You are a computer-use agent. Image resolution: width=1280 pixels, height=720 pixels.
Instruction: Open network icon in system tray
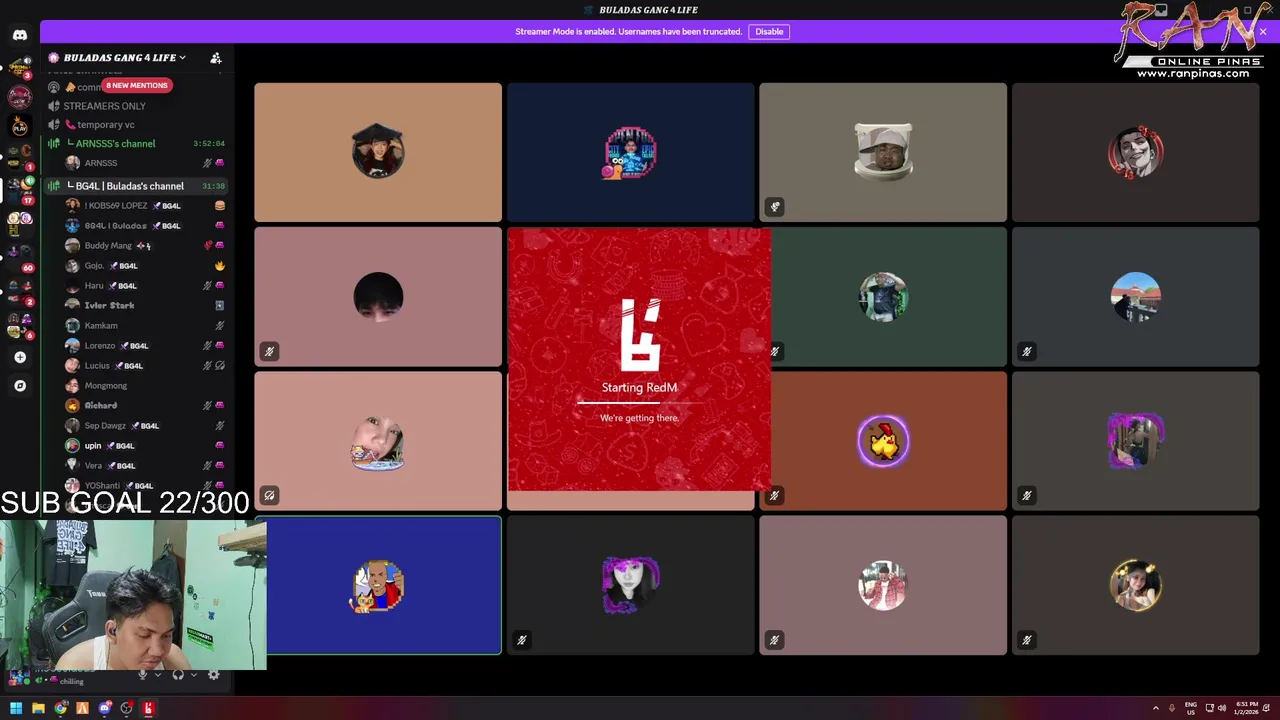click(x=1208, y=708)
